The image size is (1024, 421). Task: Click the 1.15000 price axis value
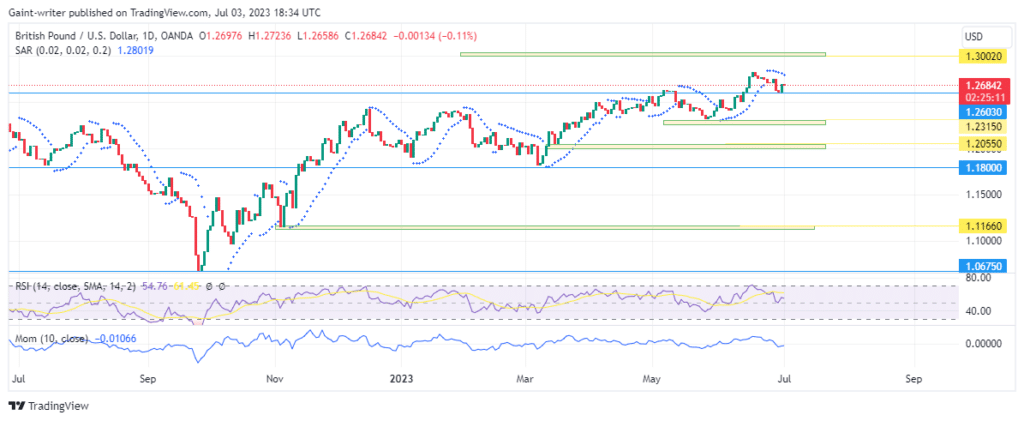point(983,195)
